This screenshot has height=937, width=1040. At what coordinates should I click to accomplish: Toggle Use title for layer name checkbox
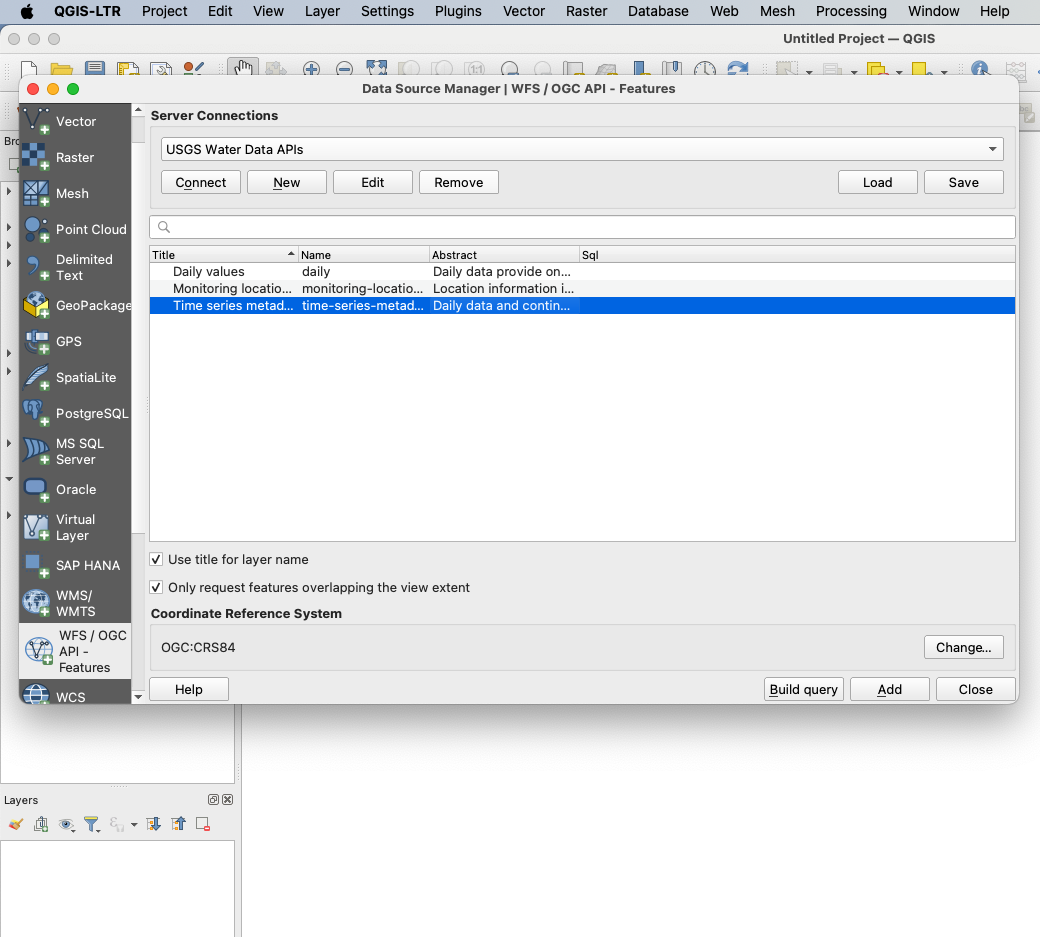coord(156,559)
